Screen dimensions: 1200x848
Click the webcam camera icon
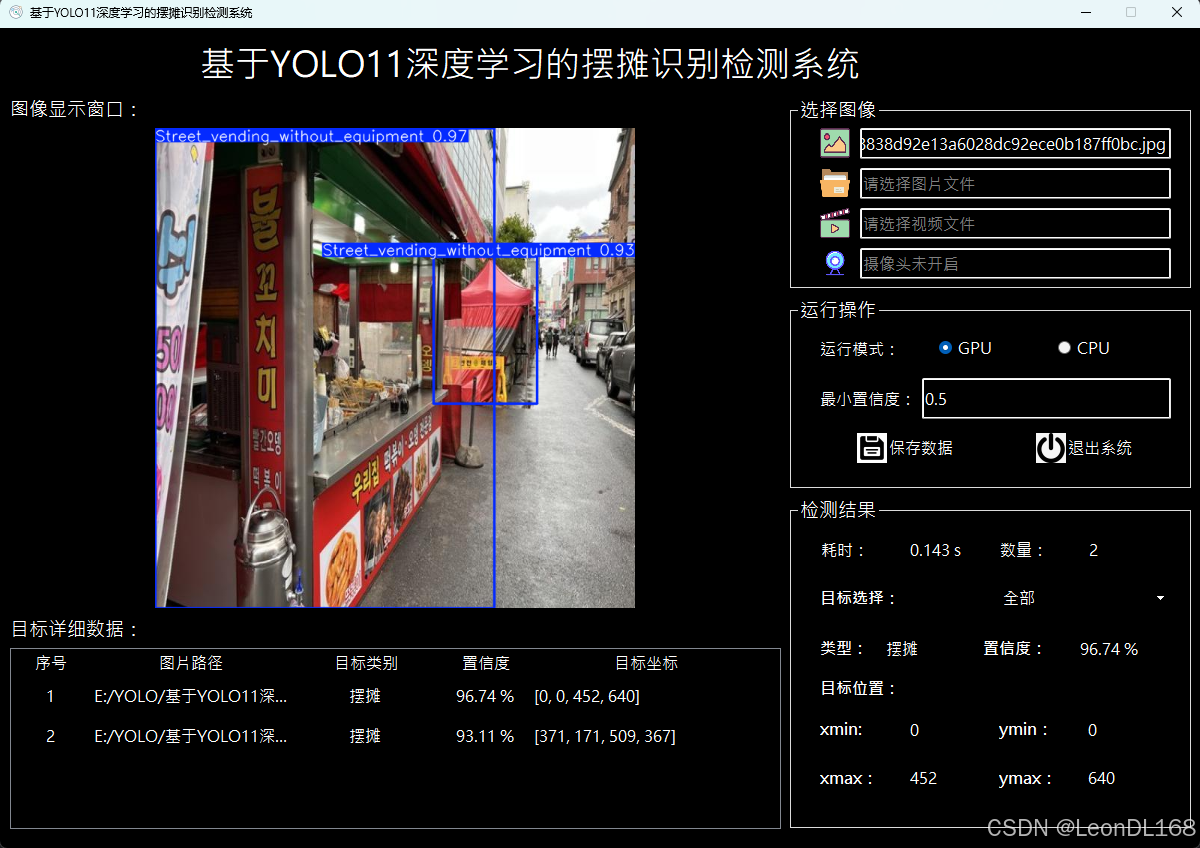(x=835, y=263)
